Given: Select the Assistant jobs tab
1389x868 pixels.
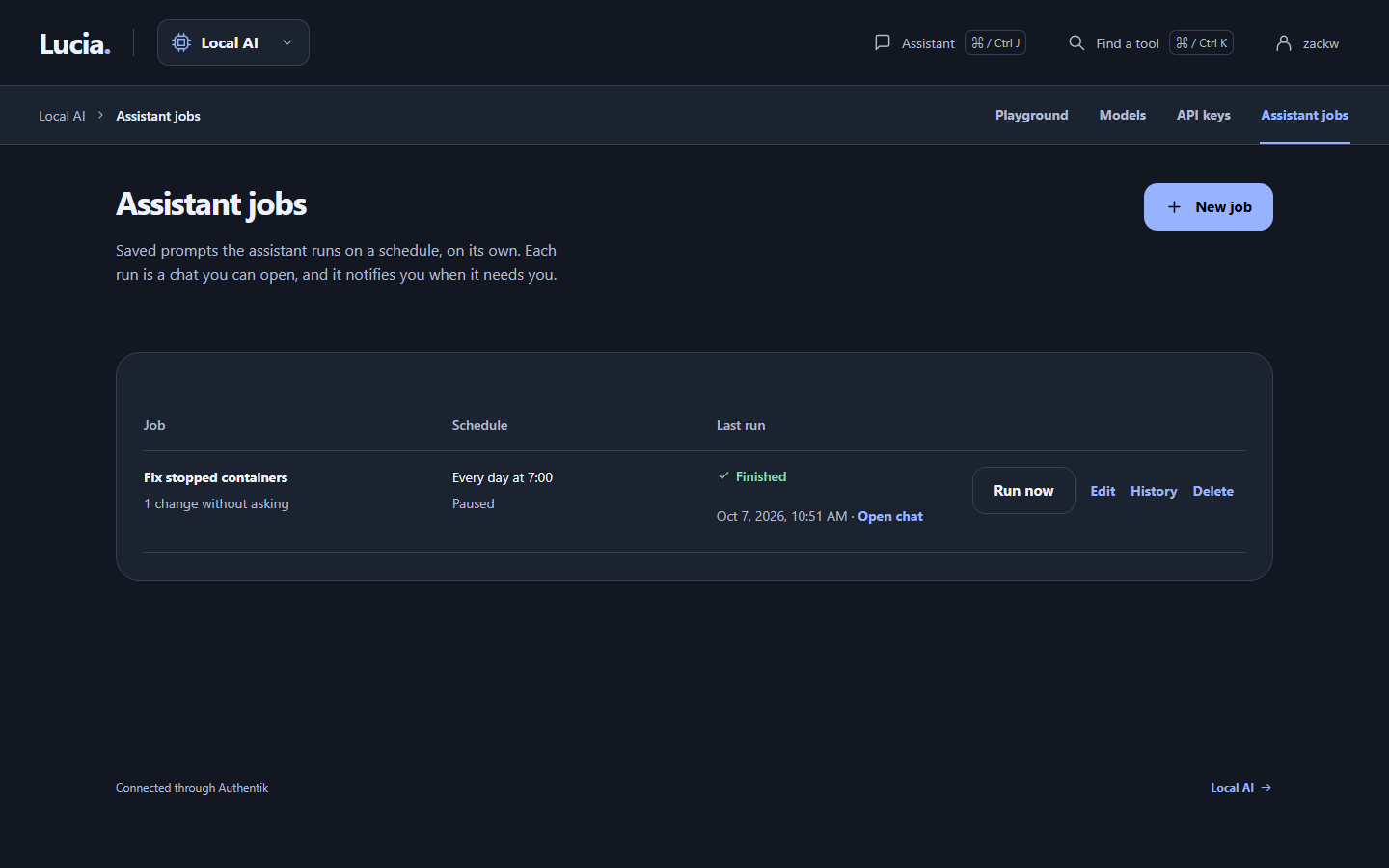Looking at the screenshot, I should coord(1305,115).
